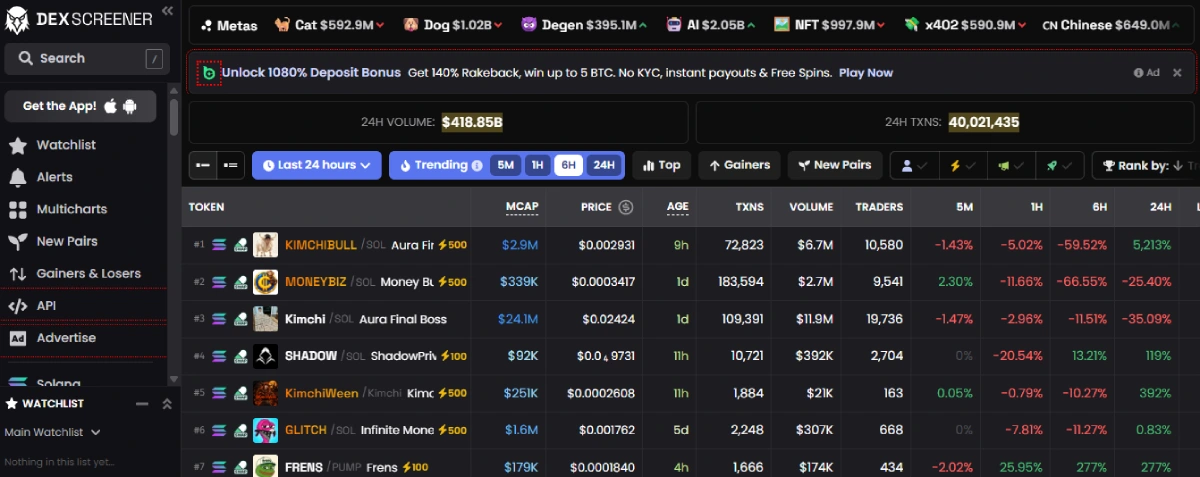Click the New Pairs button in toolbar

coord(834,165)
